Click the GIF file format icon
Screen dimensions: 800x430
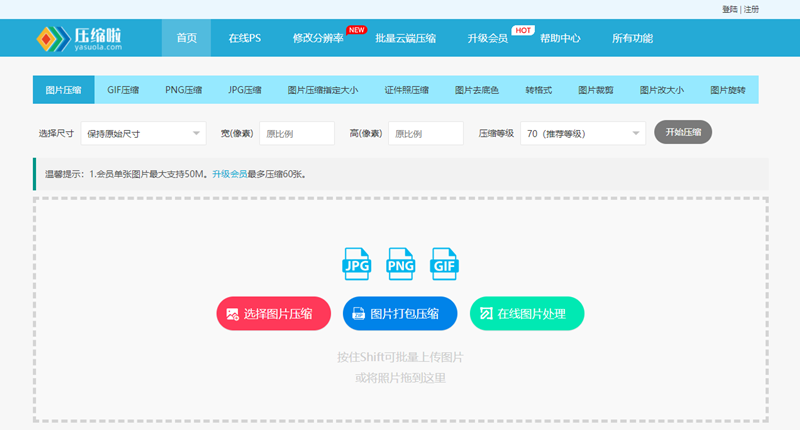[444, 264]
